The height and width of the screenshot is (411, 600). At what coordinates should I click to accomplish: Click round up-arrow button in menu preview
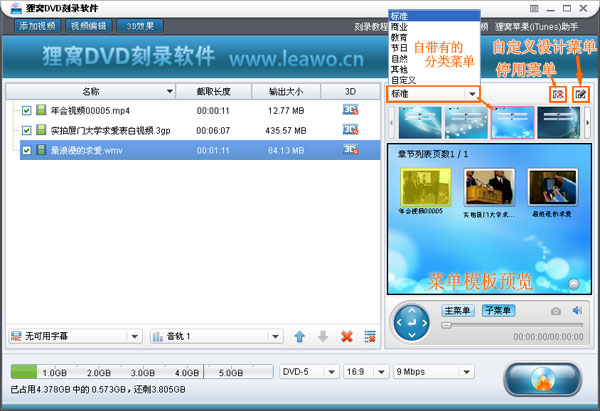click(x=574, y=284)
